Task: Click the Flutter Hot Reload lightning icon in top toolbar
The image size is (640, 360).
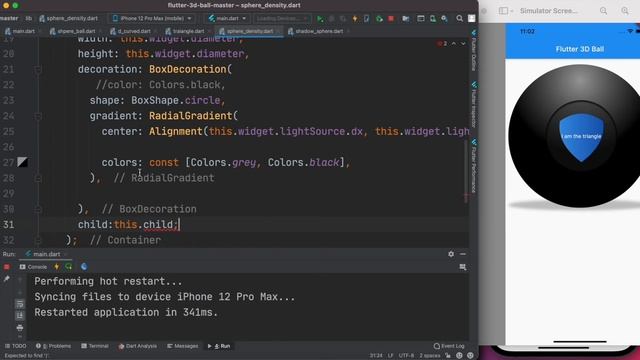Action: (x=355, y=19)
